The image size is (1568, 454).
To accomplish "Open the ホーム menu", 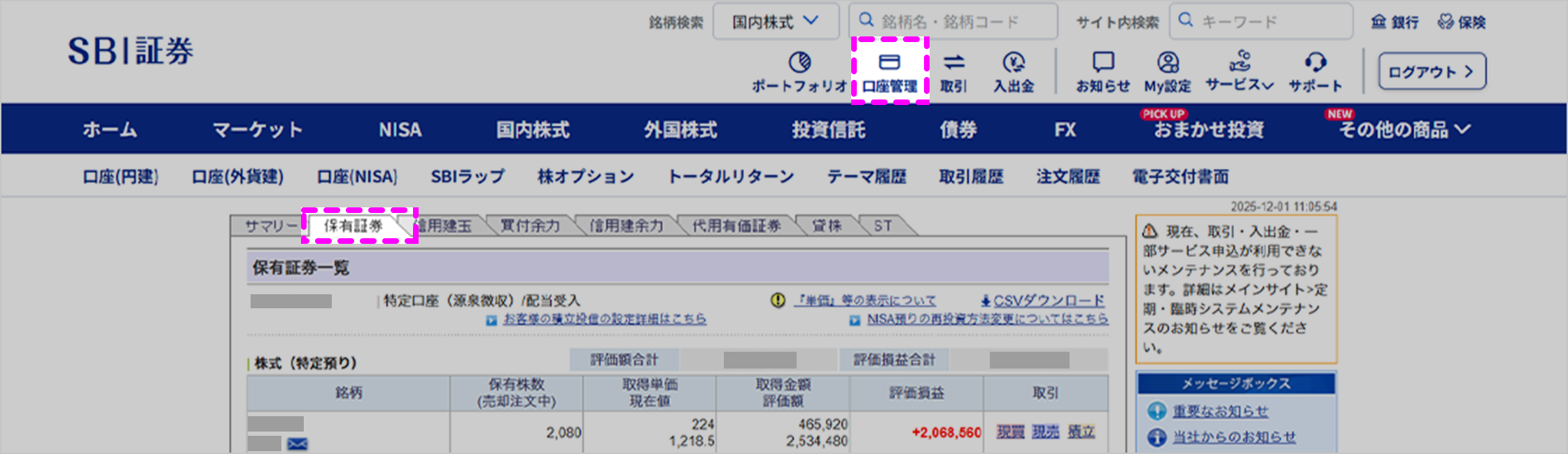I will [110, 130].
